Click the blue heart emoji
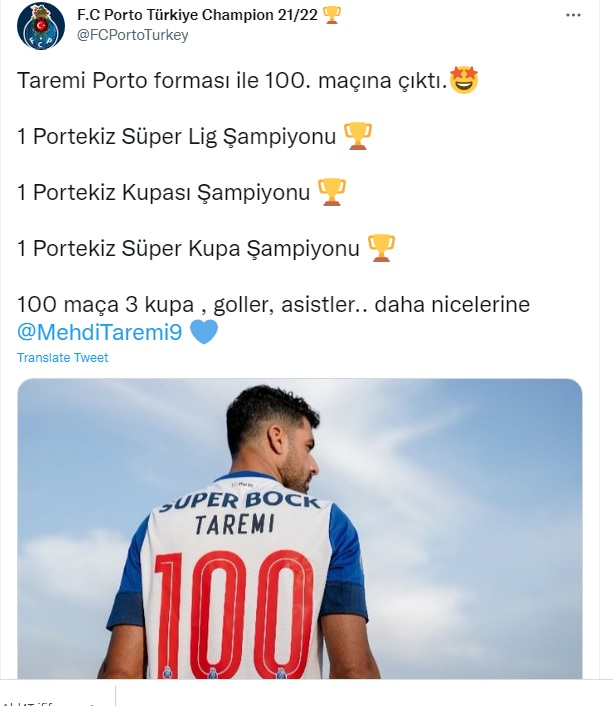The width and height of the screenshot is (613, 706). (x=203, y=332)
